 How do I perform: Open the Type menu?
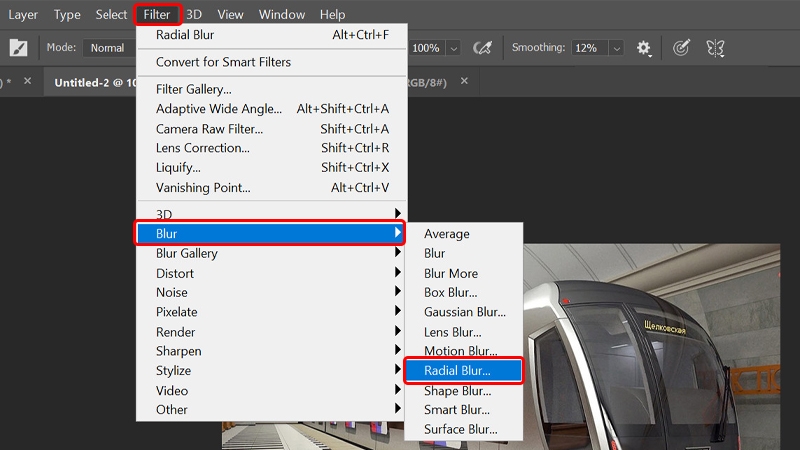(x=67, y=14)
